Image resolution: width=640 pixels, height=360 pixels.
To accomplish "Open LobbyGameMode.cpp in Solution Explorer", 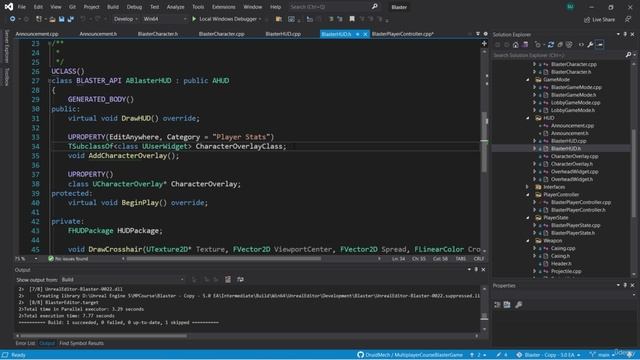I will (576, 102).
